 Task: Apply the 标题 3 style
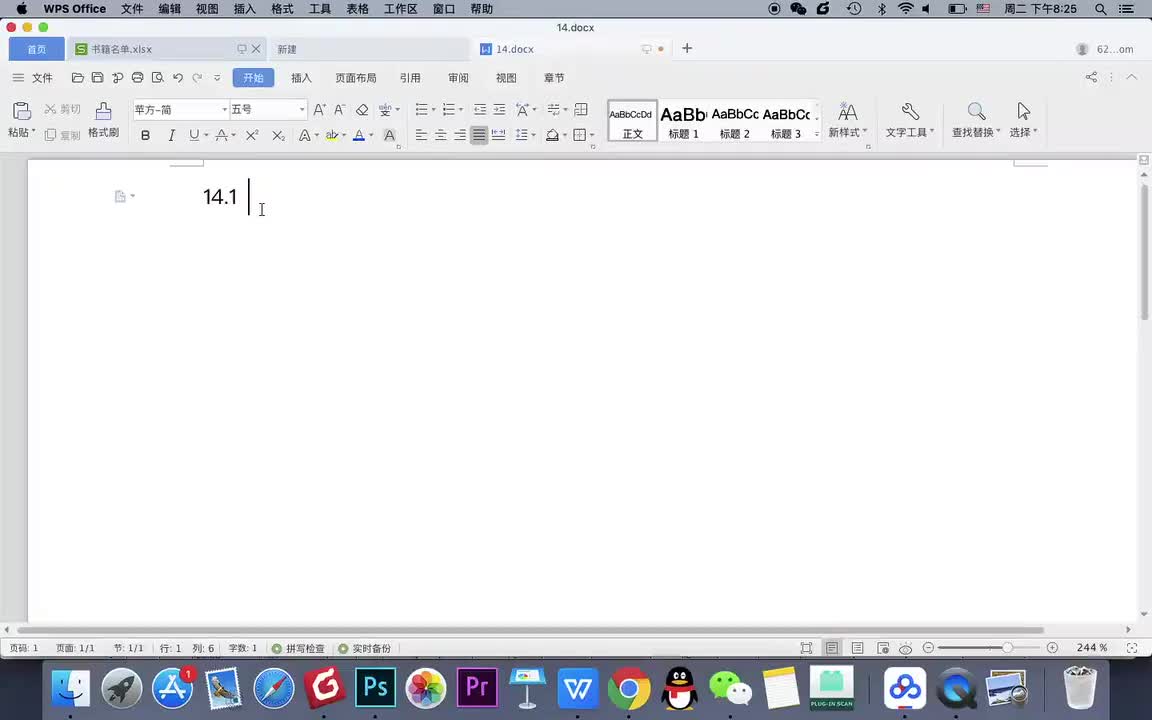click(x=786, y=121)
